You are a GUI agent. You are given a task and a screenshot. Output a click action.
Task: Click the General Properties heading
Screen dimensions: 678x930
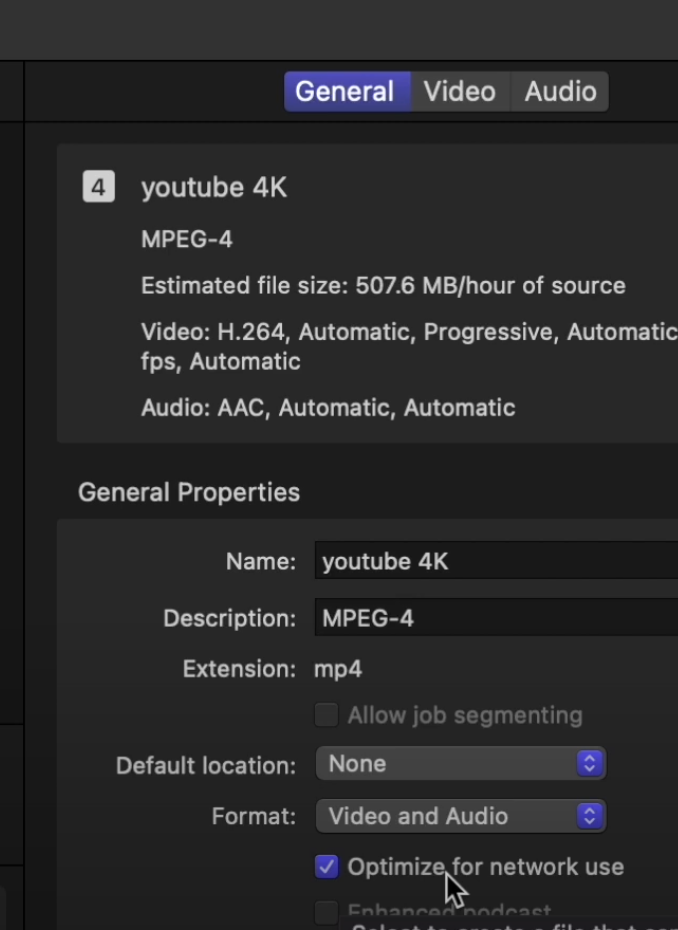(x=189, y=492)
